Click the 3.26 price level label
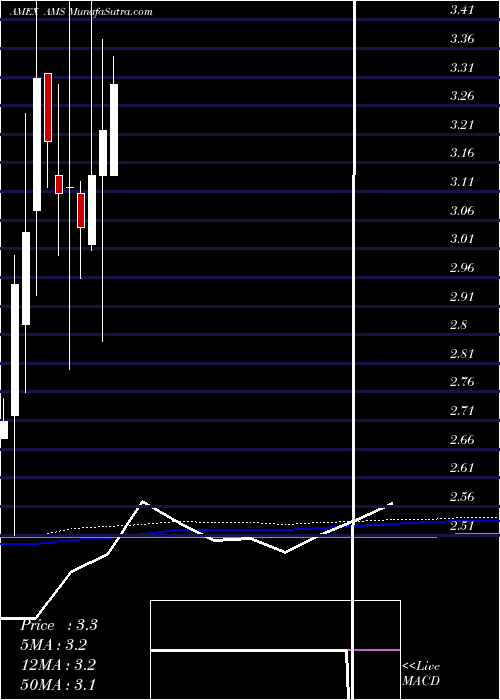 click(x=462, y=96)
